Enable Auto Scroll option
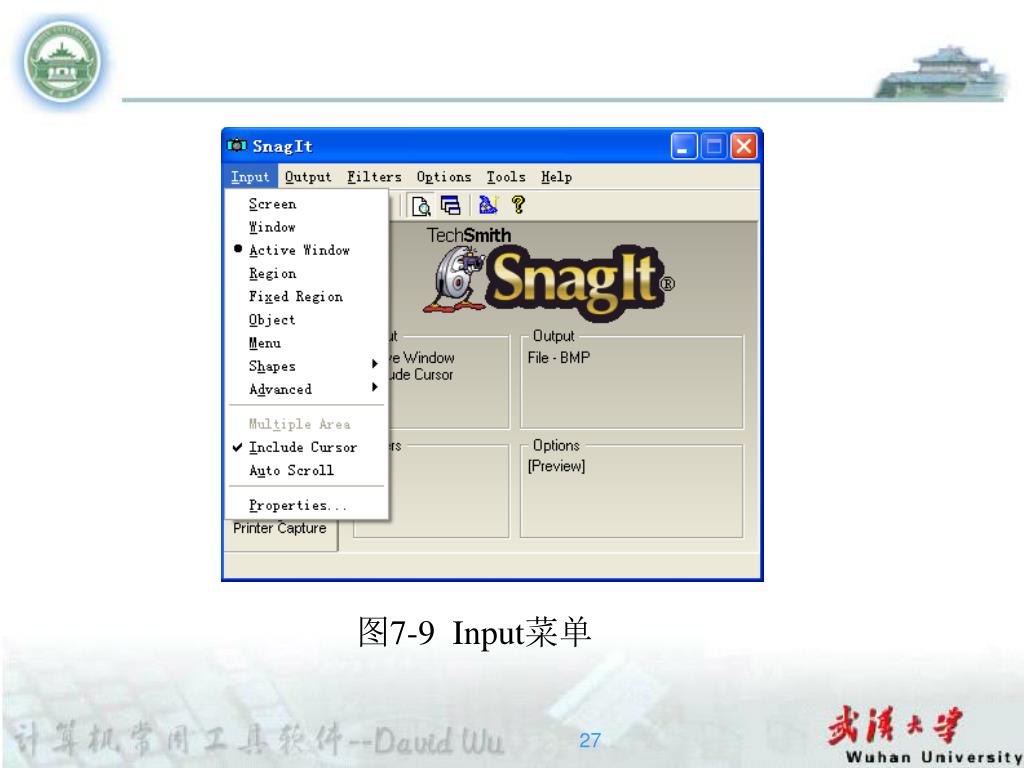Image resolution: width=1024 pixels, height=768 pixels. pyautogui.click(x=307, y=470)
